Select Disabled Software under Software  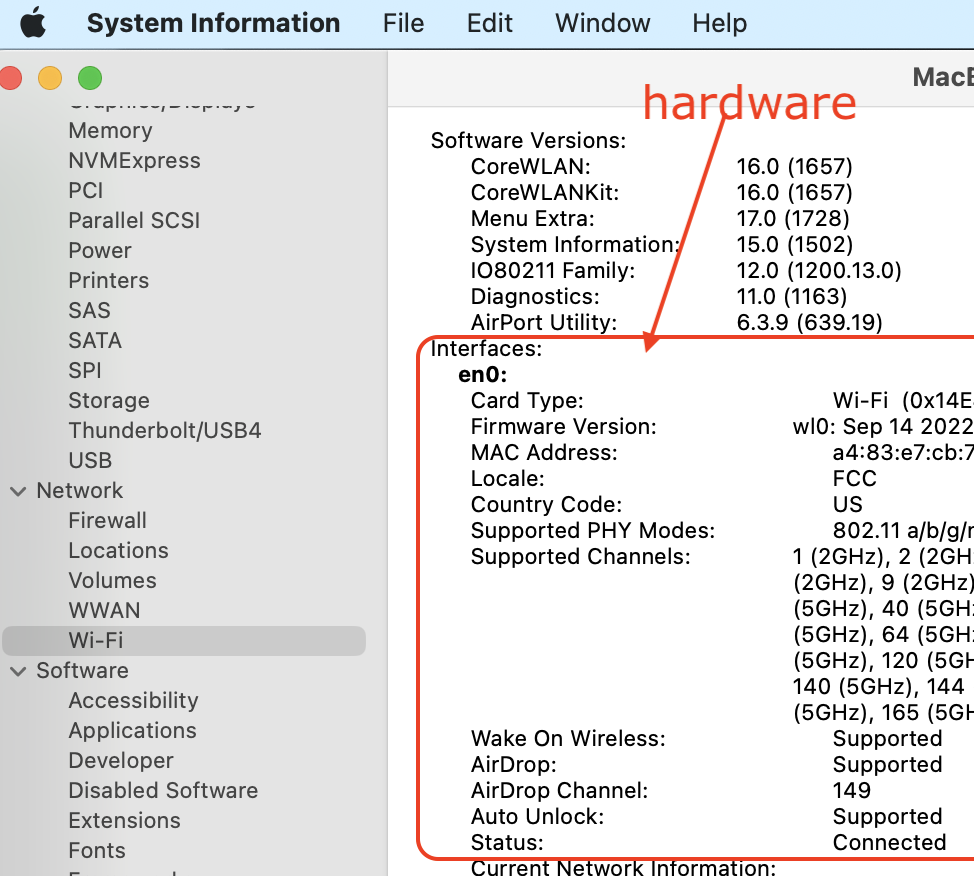pos(163,790)
